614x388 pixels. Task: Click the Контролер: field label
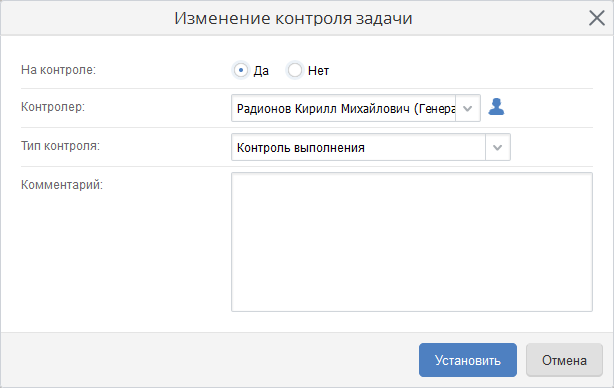point(53,106)
